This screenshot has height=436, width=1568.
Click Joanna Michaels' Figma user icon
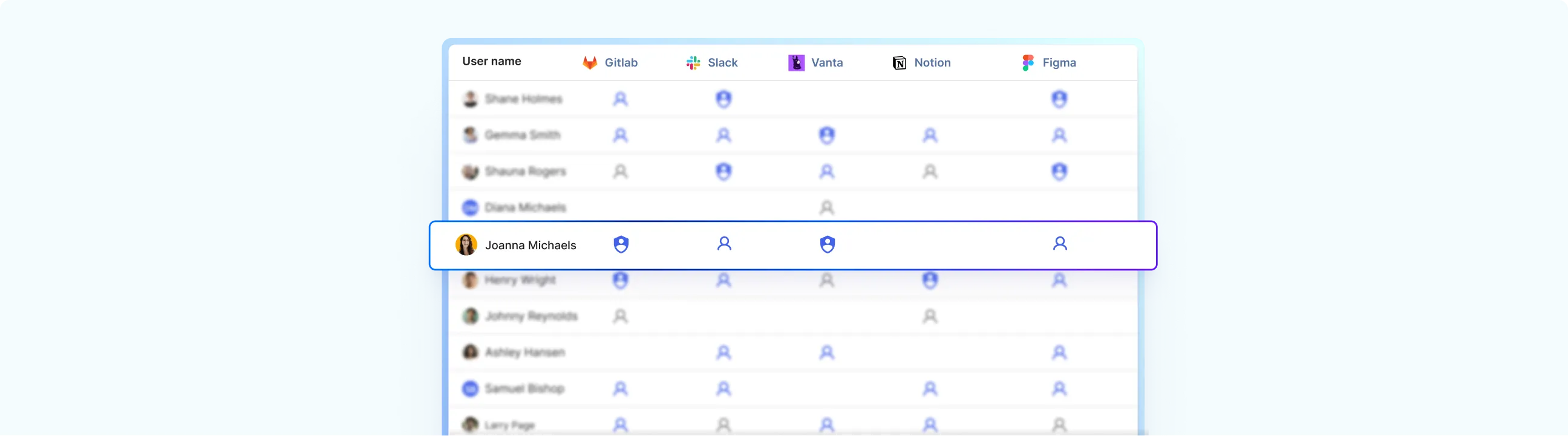point(1059,244)
